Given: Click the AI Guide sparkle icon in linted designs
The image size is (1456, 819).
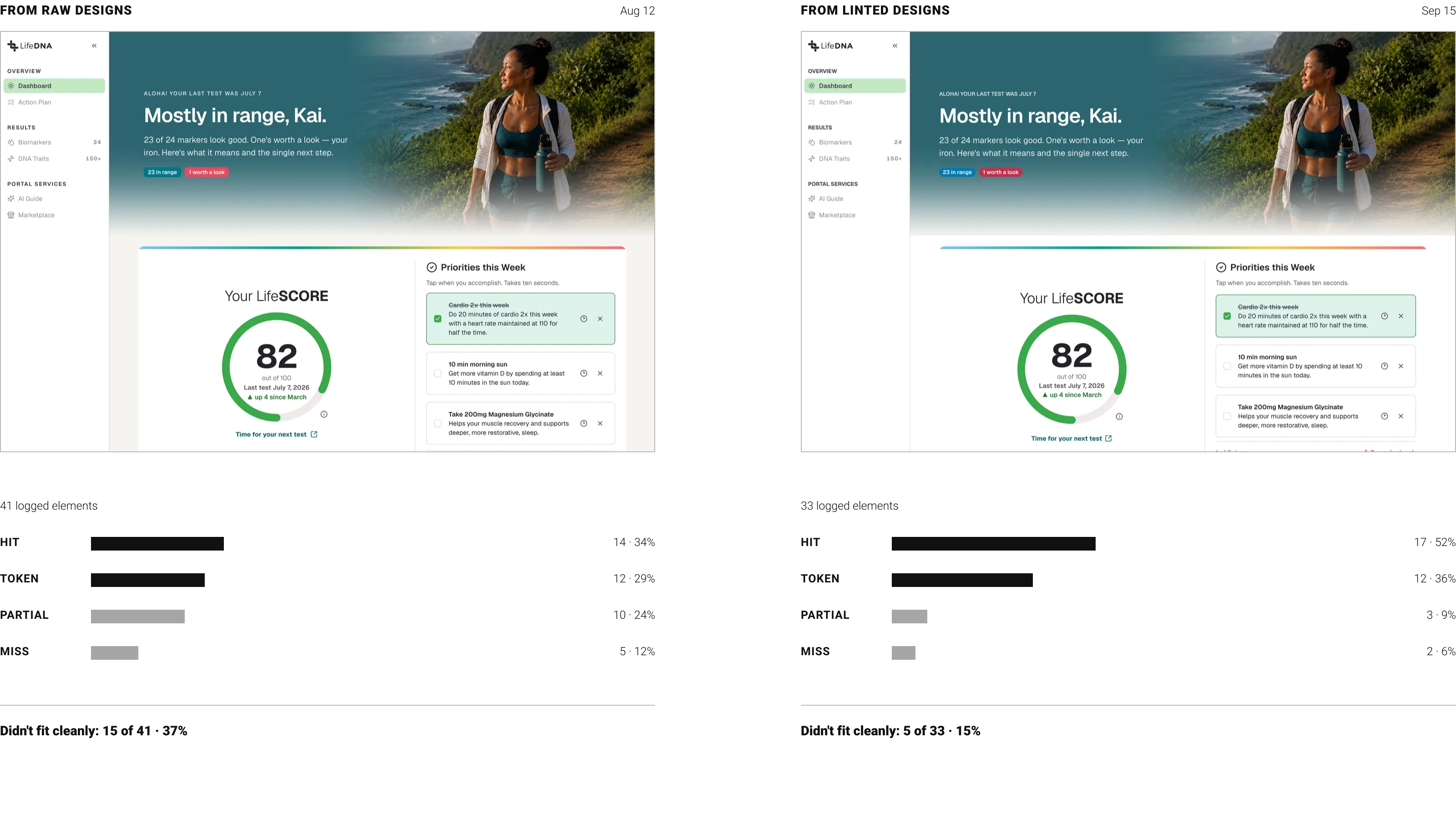Looking at the screenshot, I should pyautogui.click(x=812, y=199).
